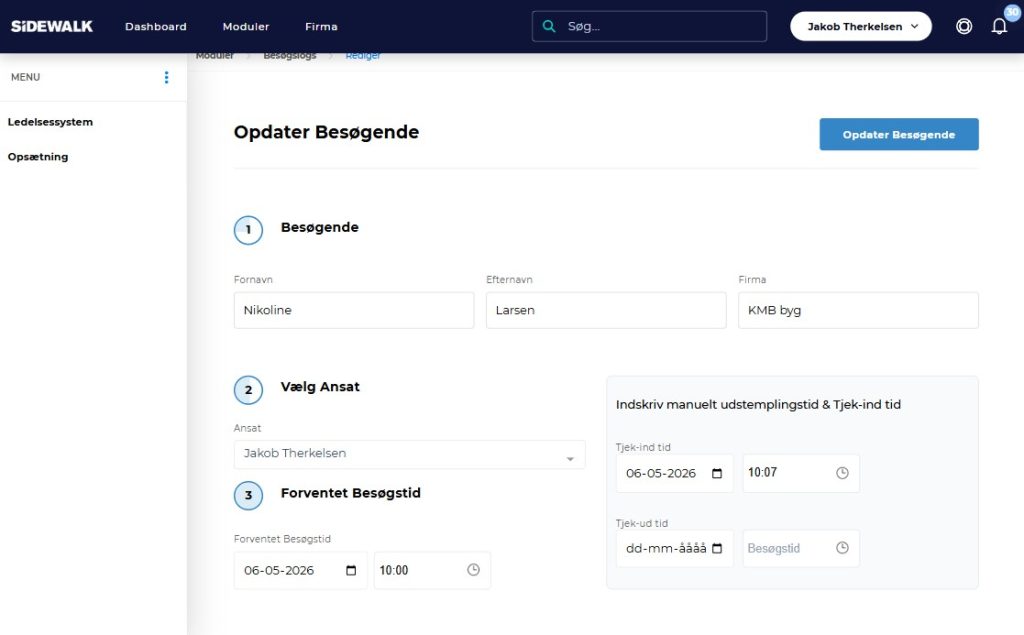
Task: Open the MENU three-dots options
Action: 167,77
